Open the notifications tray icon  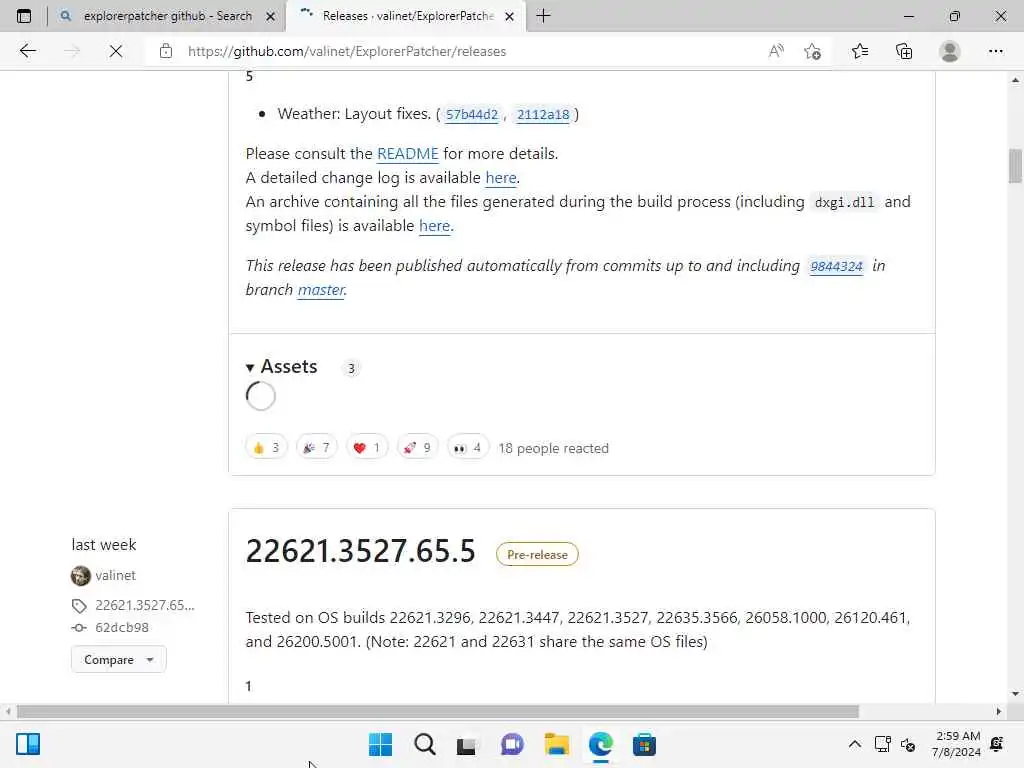997,744
